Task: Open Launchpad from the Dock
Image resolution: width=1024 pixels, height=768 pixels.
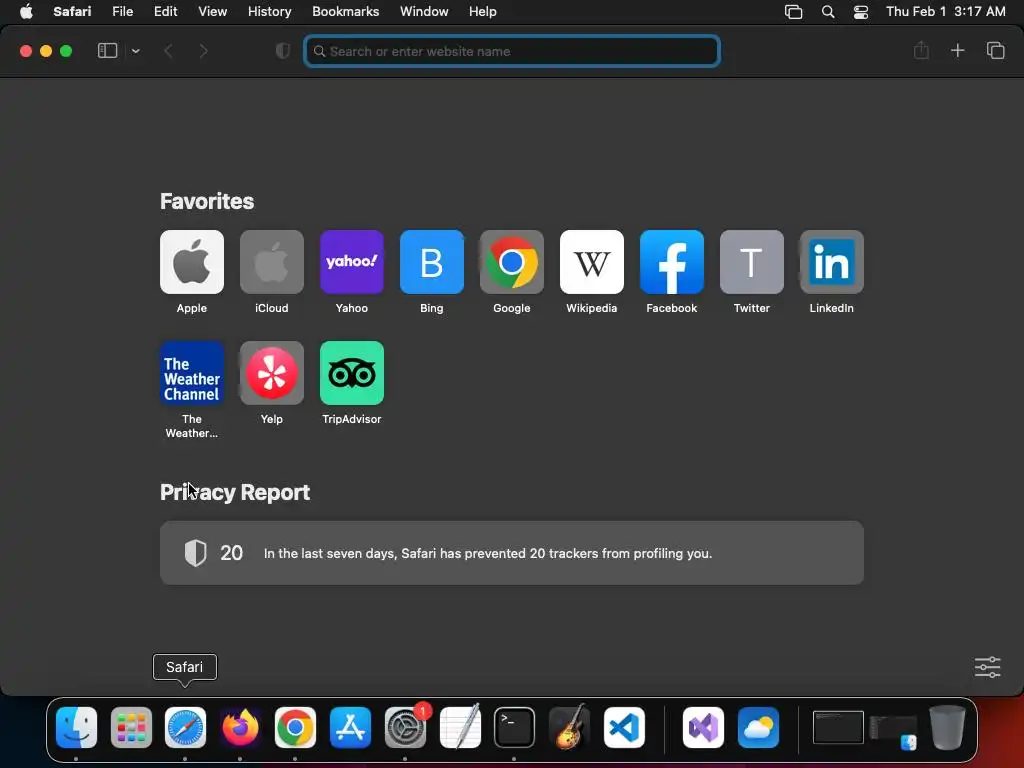Action: (x=131, y=727)
